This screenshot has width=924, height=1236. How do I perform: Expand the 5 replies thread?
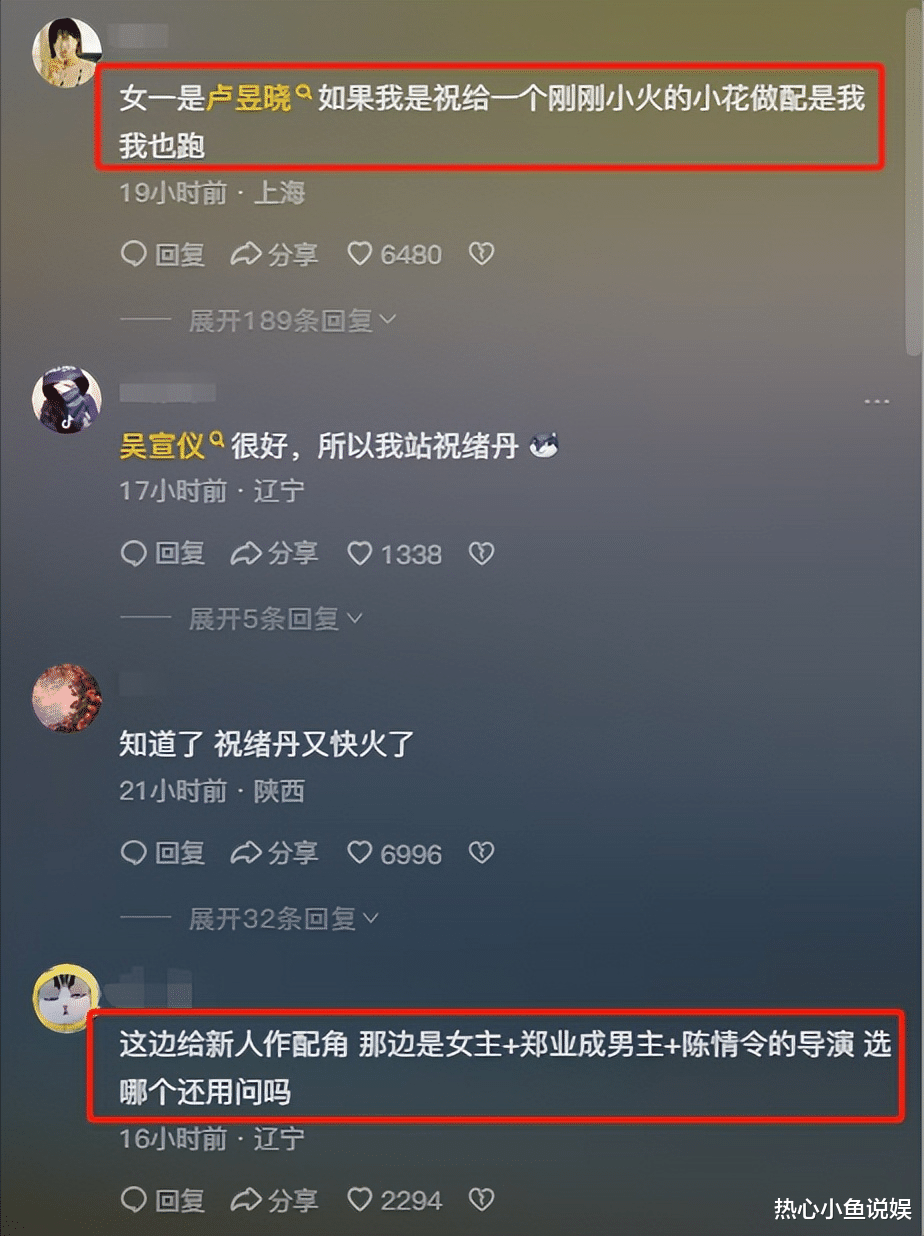(275, 619)
